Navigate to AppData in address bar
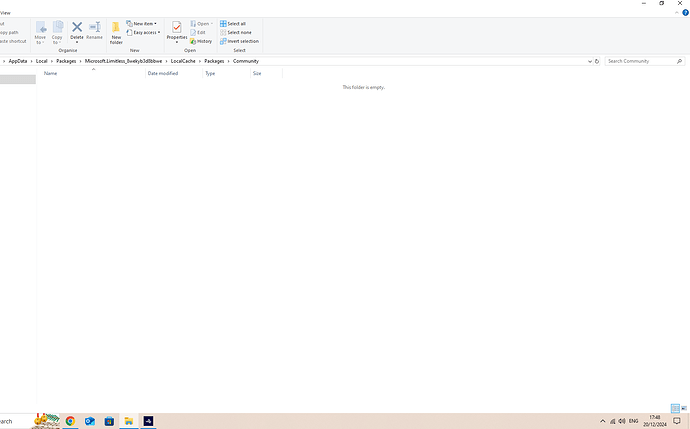This screenshot has width=690, height=429. tap(18, 61)
